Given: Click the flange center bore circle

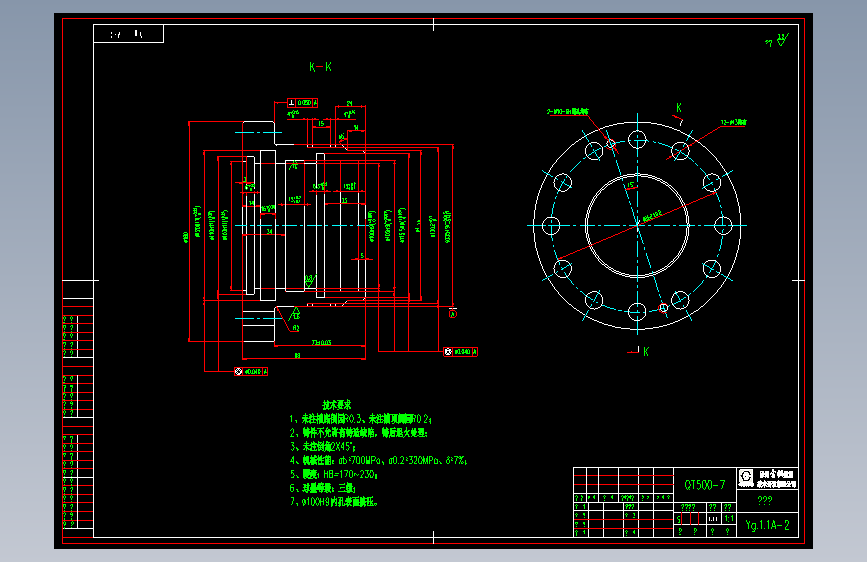Looking at the screenshot, I should (x=637, y=226).
